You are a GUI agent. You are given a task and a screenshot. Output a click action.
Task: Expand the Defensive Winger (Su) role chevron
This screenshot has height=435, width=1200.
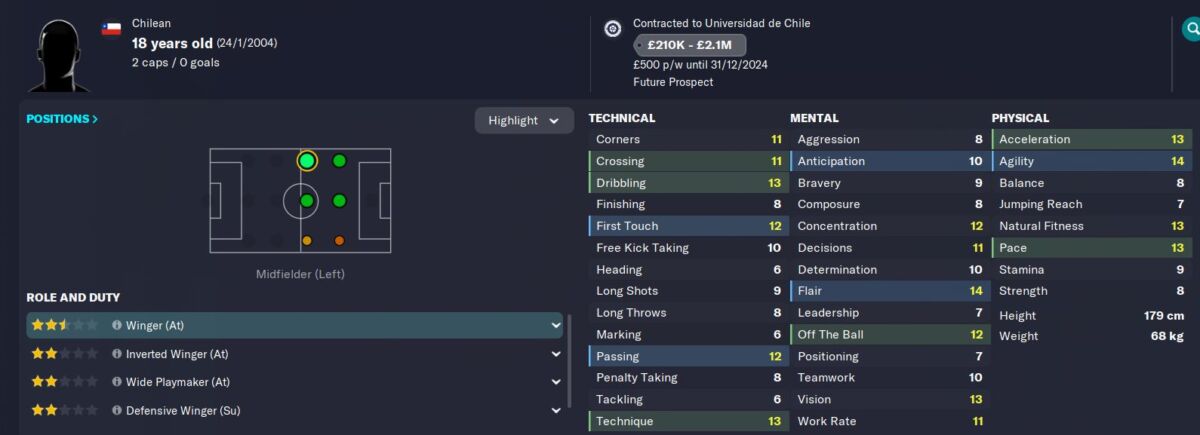click(x=556, y=410)
